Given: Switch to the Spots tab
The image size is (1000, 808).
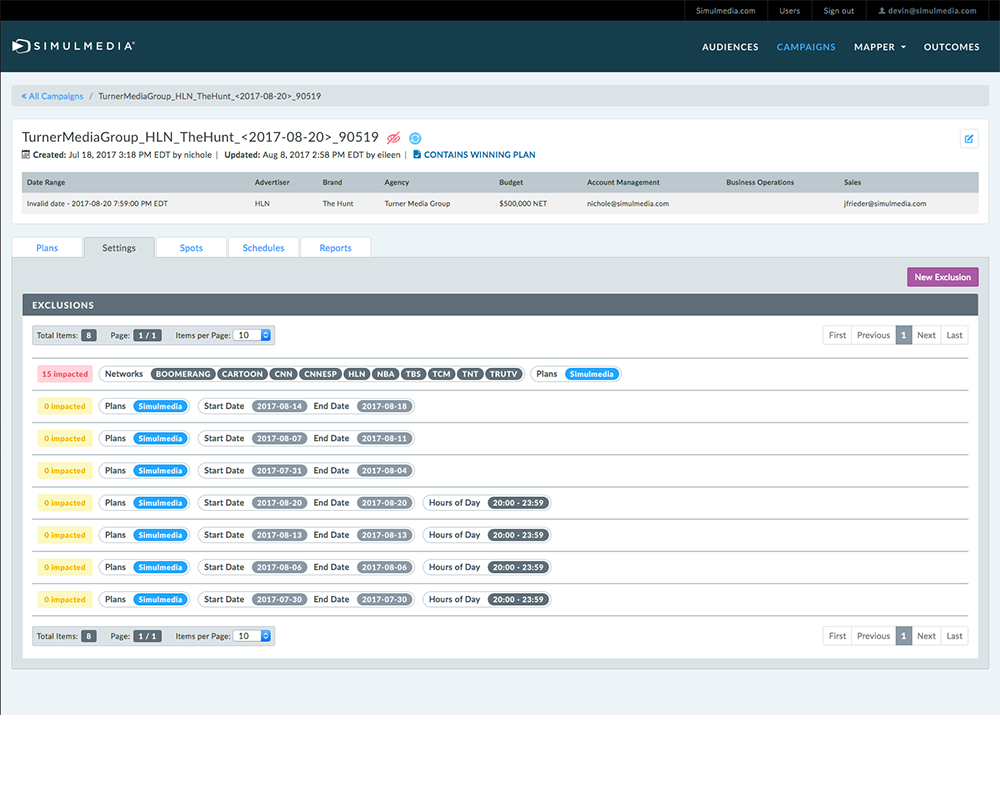Looking at the screenshot, I should [x=191, y=247].
